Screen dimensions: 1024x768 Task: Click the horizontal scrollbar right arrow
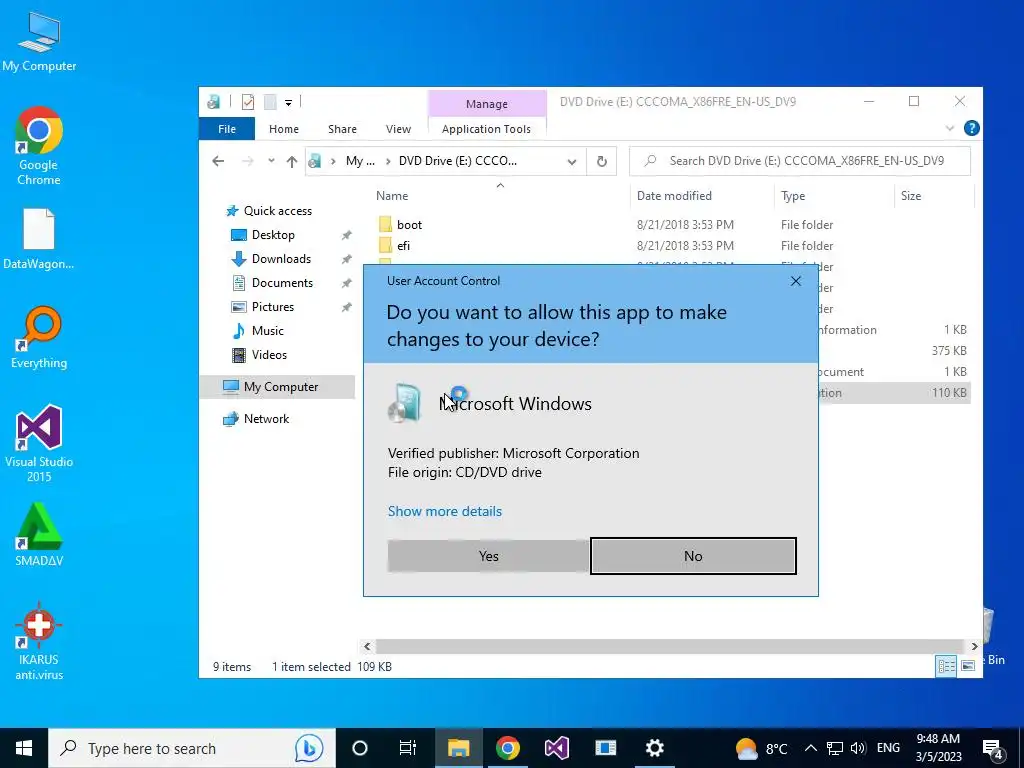click(974, 647)
